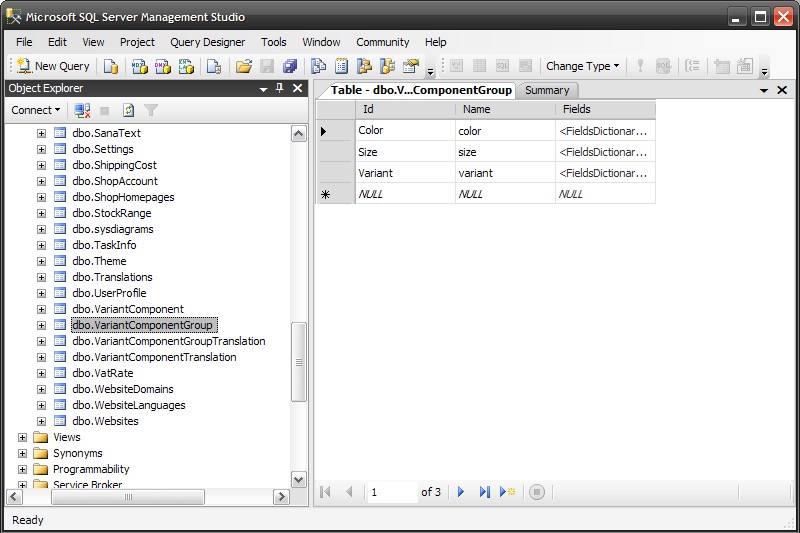Click the New Query toolbar button

(x=53, y=66)
